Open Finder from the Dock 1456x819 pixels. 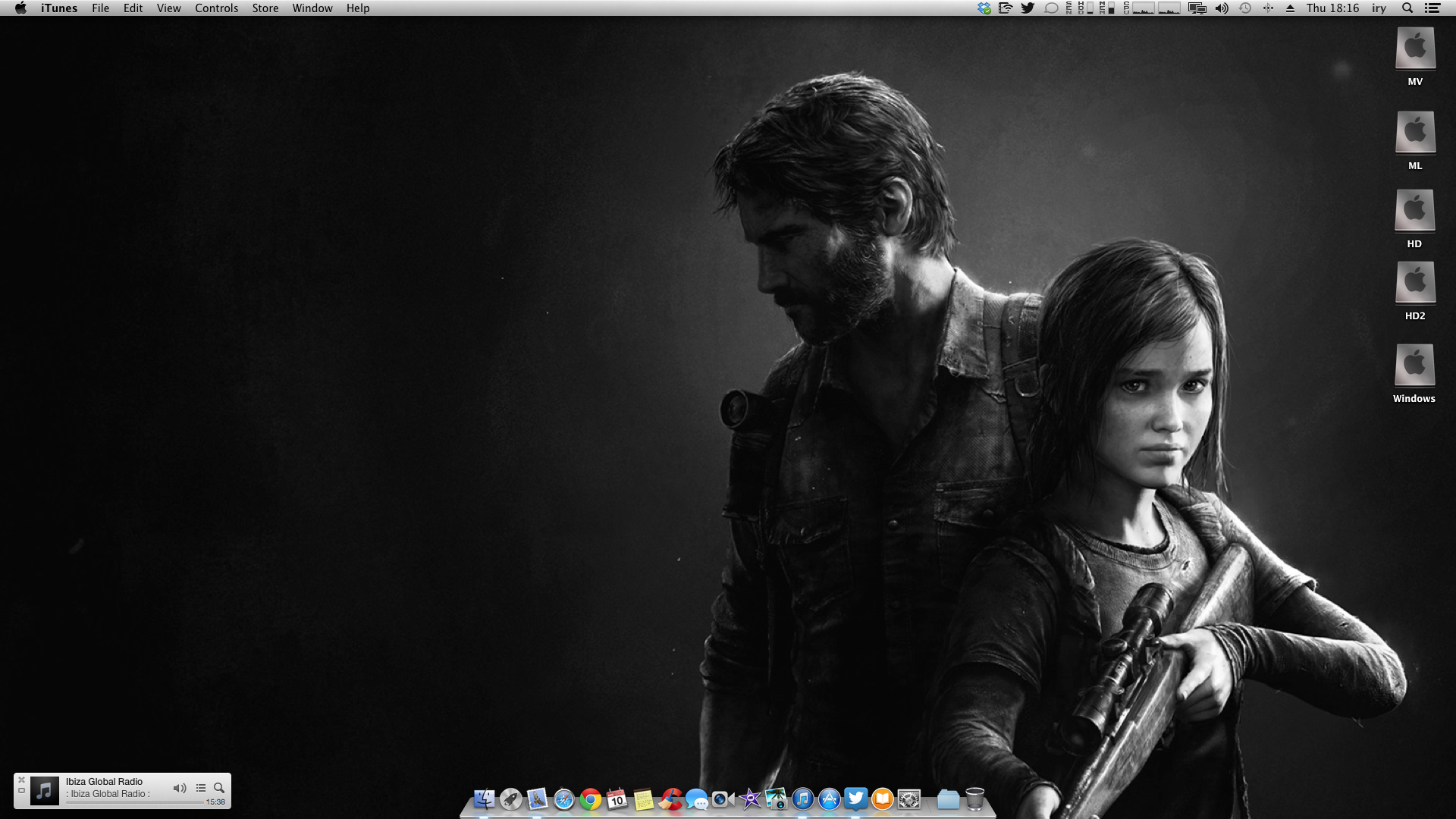tap(484, 799)
